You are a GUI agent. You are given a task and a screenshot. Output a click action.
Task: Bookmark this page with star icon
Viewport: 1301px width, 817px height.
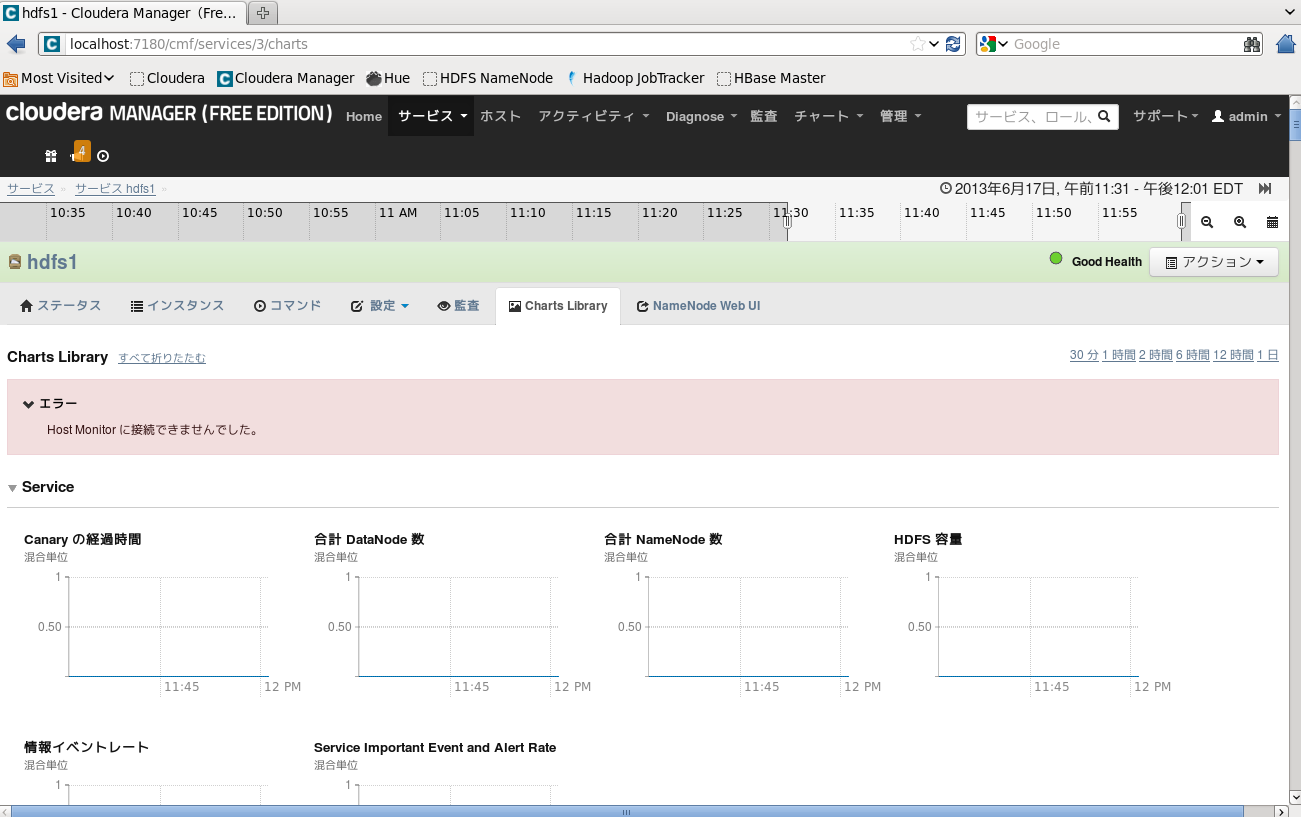coord(917,44)
